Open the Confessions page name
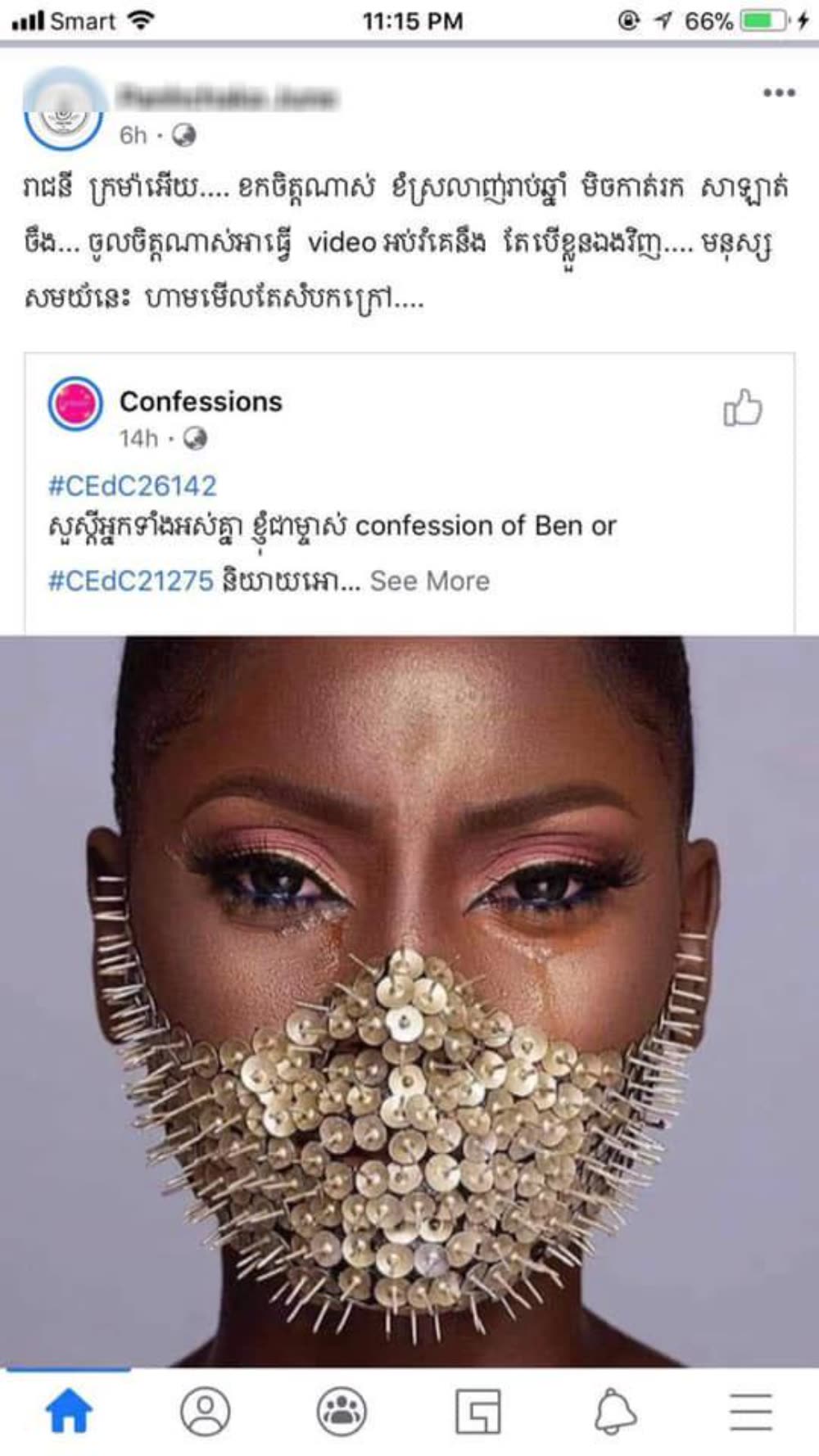 tap(201, 401)
